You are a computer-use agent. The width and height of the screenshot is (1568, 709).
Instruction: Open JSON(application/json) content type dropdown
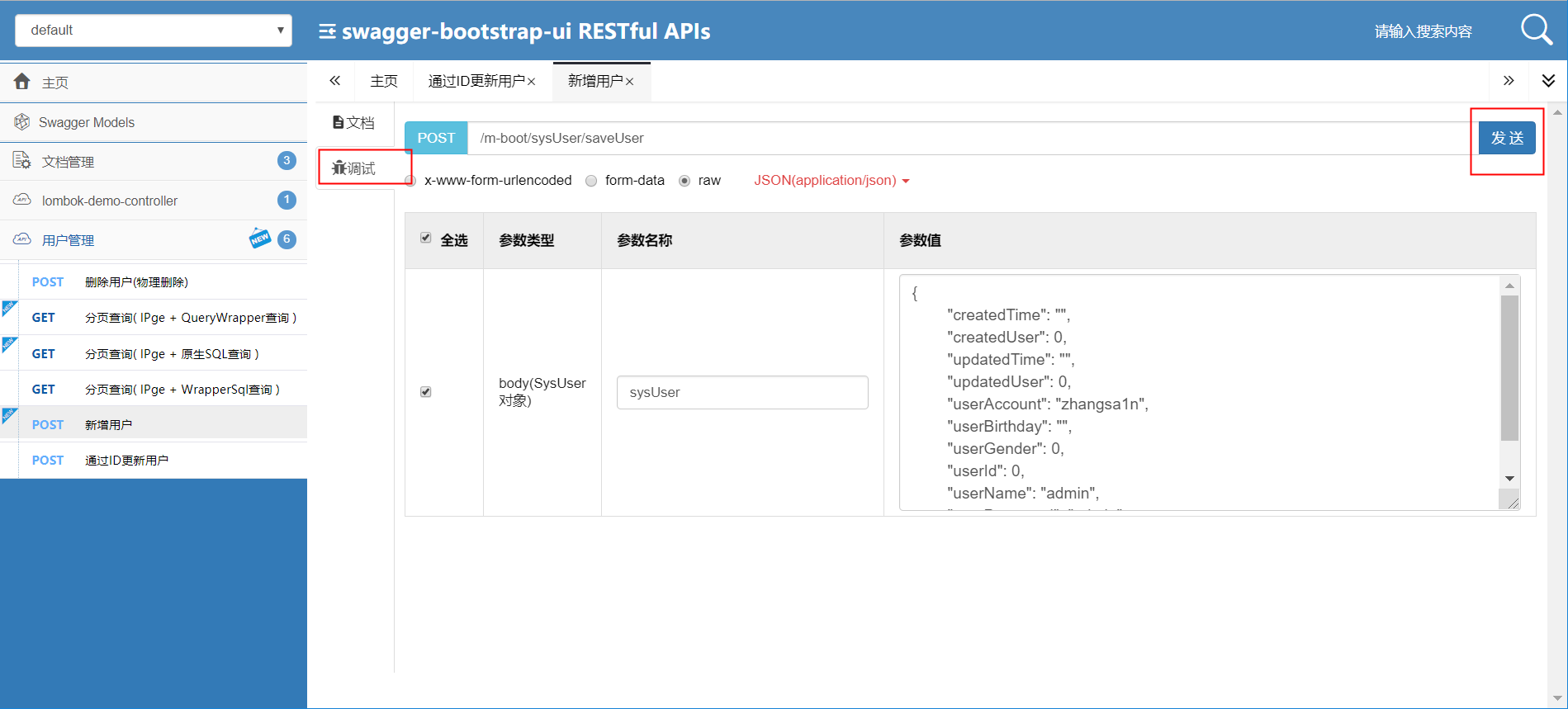[x=831, y=180]
